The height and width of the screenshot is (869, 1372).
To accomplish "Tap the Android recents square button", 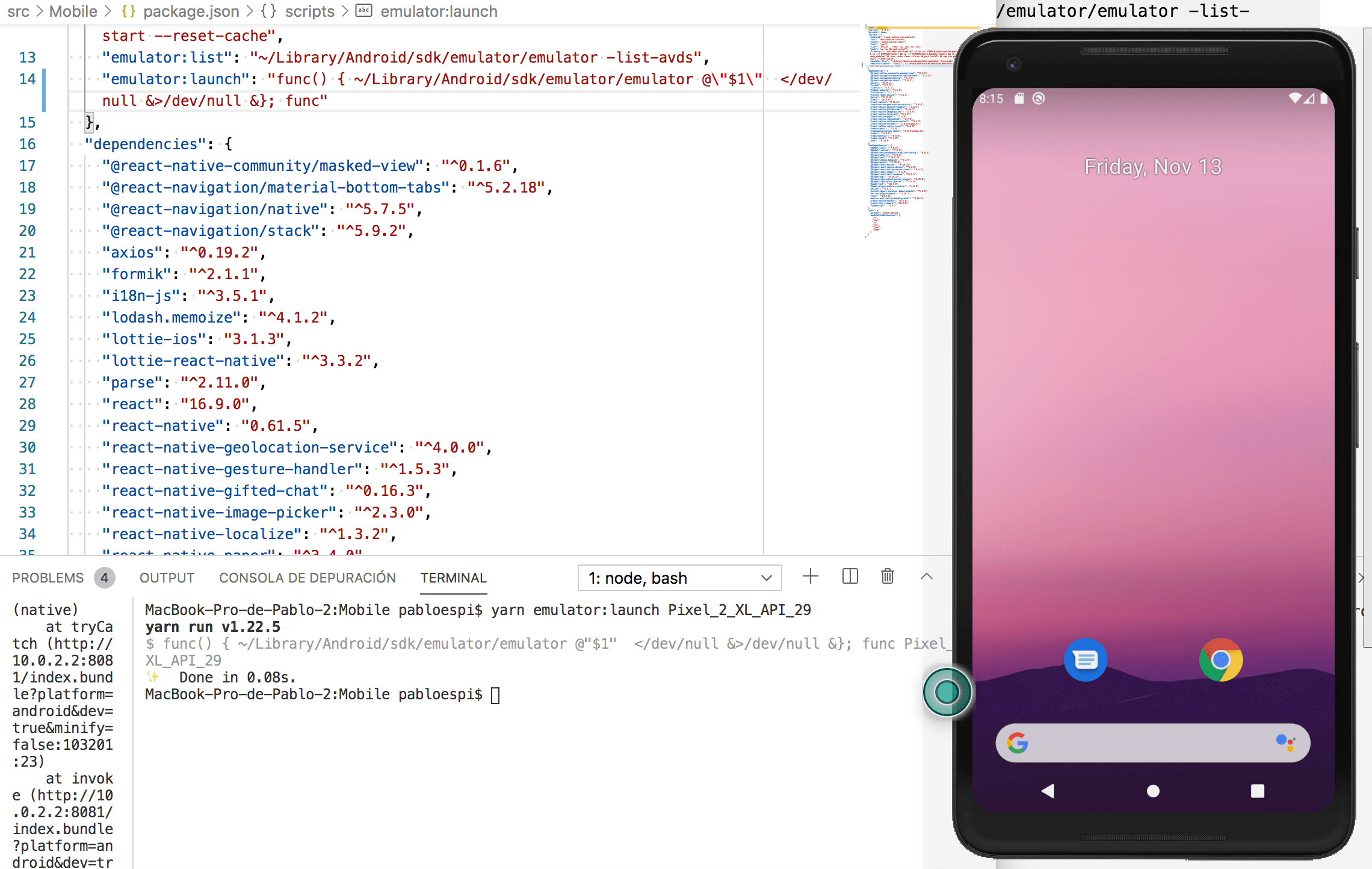I will [1257, 791].
